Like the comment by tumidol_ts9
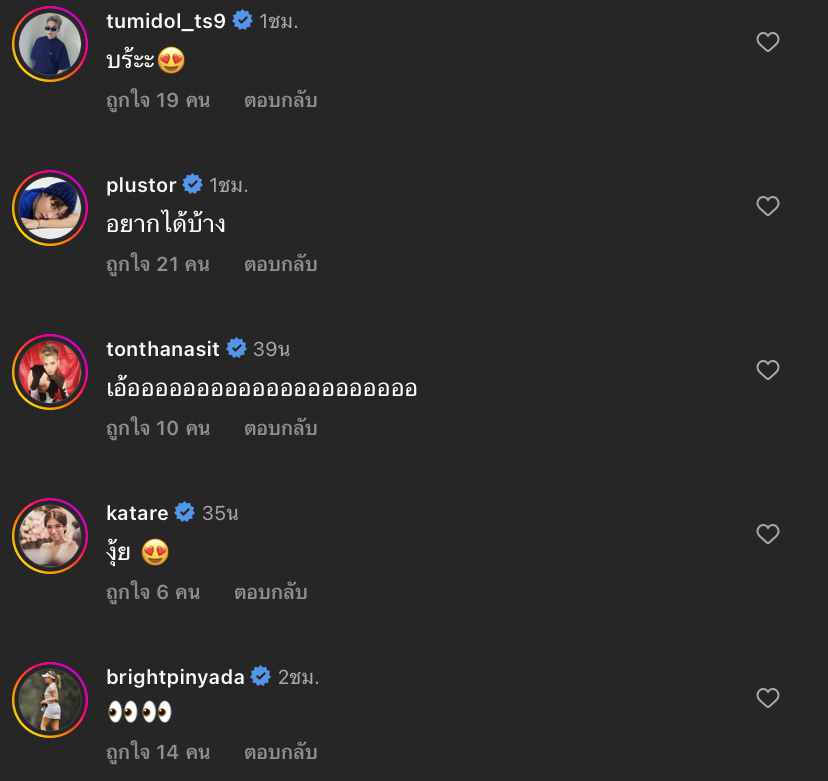Viewport: 828px width, 781px height. (767, 42)
